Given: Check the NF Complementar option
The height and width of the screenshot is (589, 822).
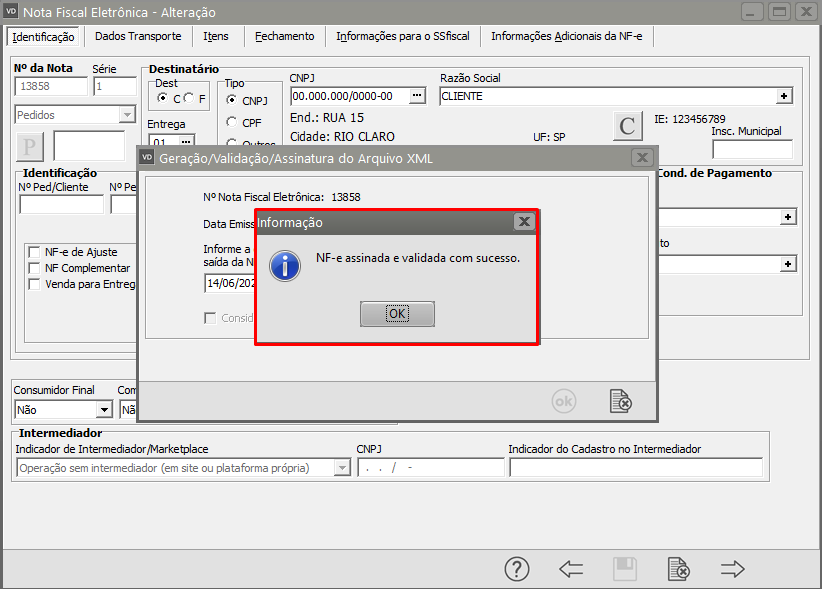Looking at the screenshot, I should pos(36,268).
